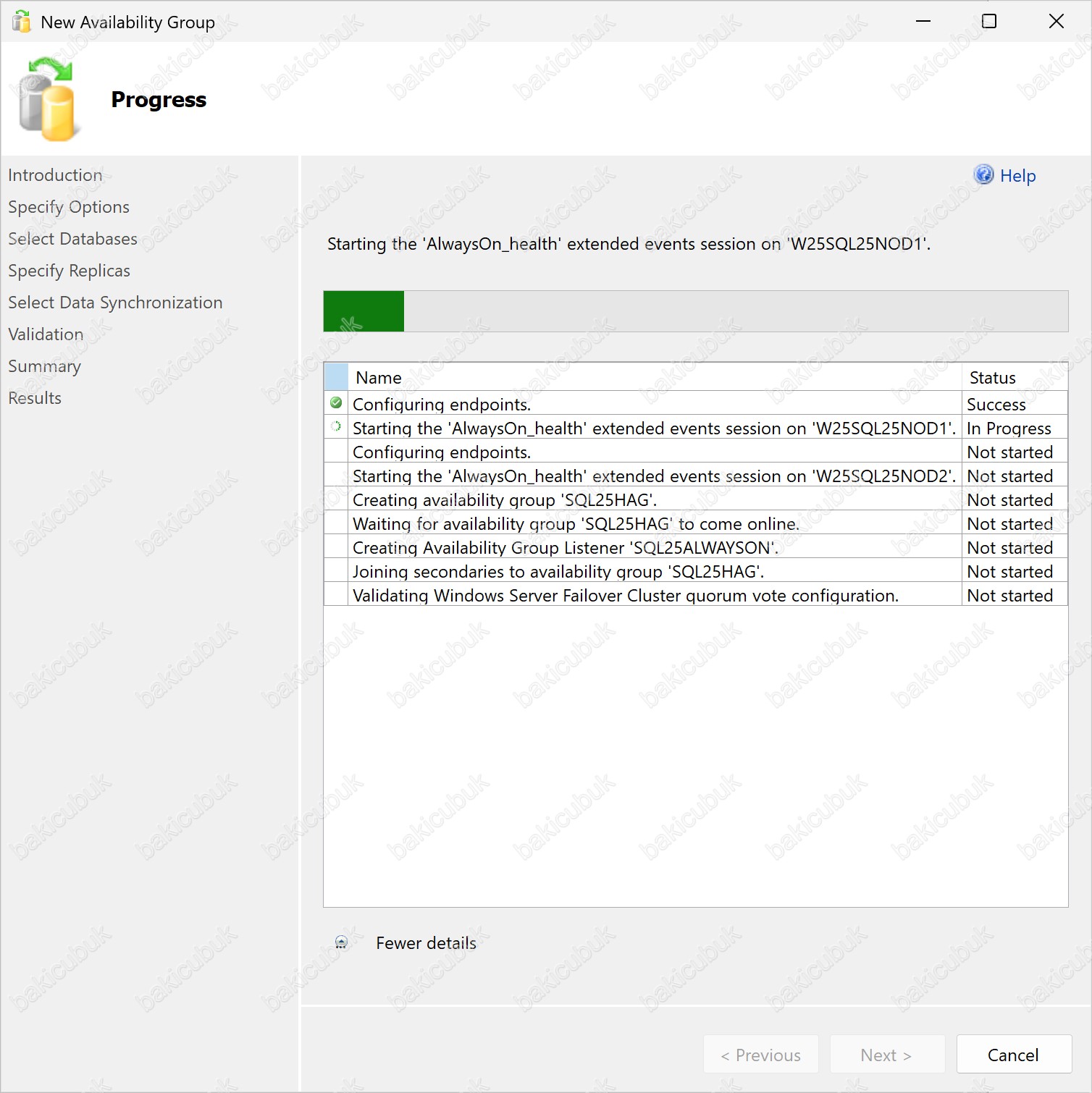Click the title bar application icon
1092x1093 pixels.
pos(22,22)
